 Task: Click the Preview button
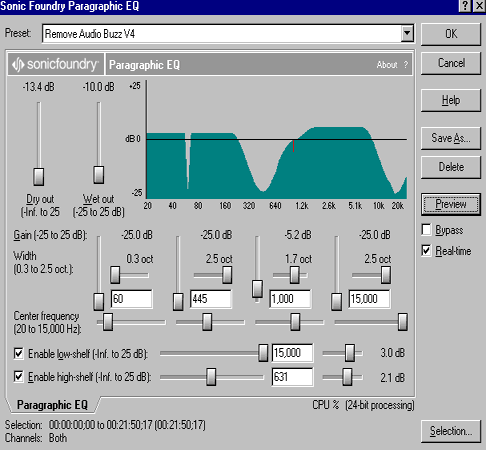coord(451,204)
